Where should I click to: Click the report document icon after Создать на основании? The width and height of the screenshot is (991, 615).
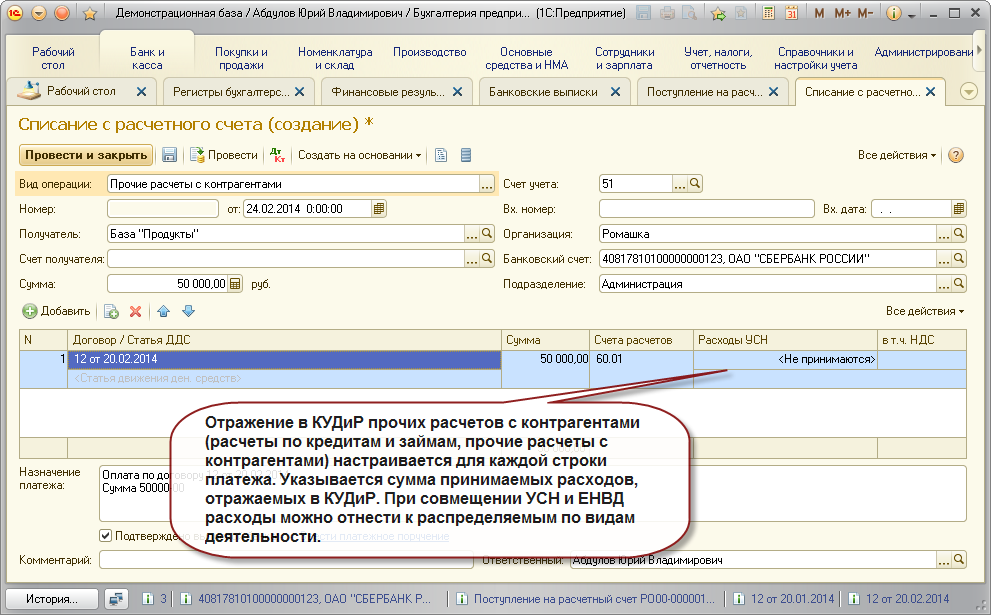tap(441, 155)
